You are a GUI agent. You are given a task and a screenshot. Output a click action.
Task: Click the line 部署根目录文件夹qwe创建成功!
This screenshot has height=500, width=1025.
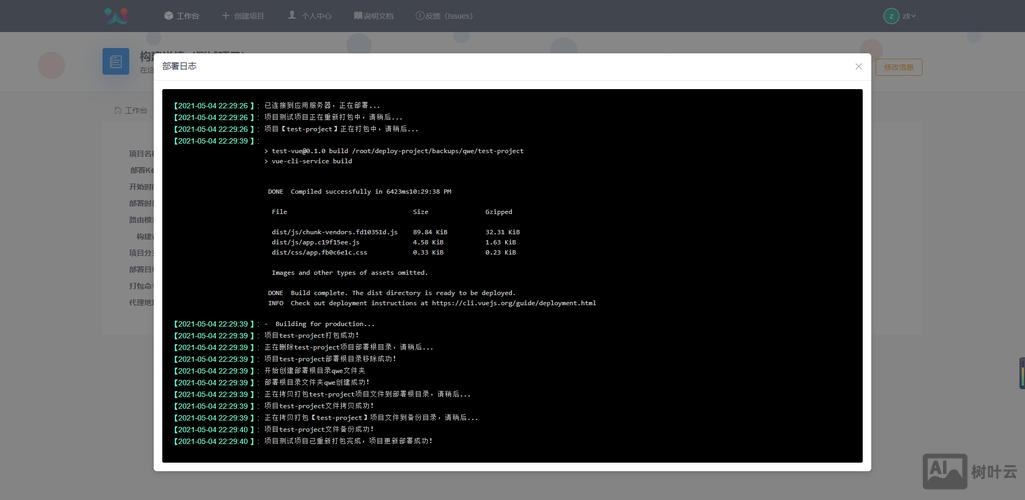[317, 383]
